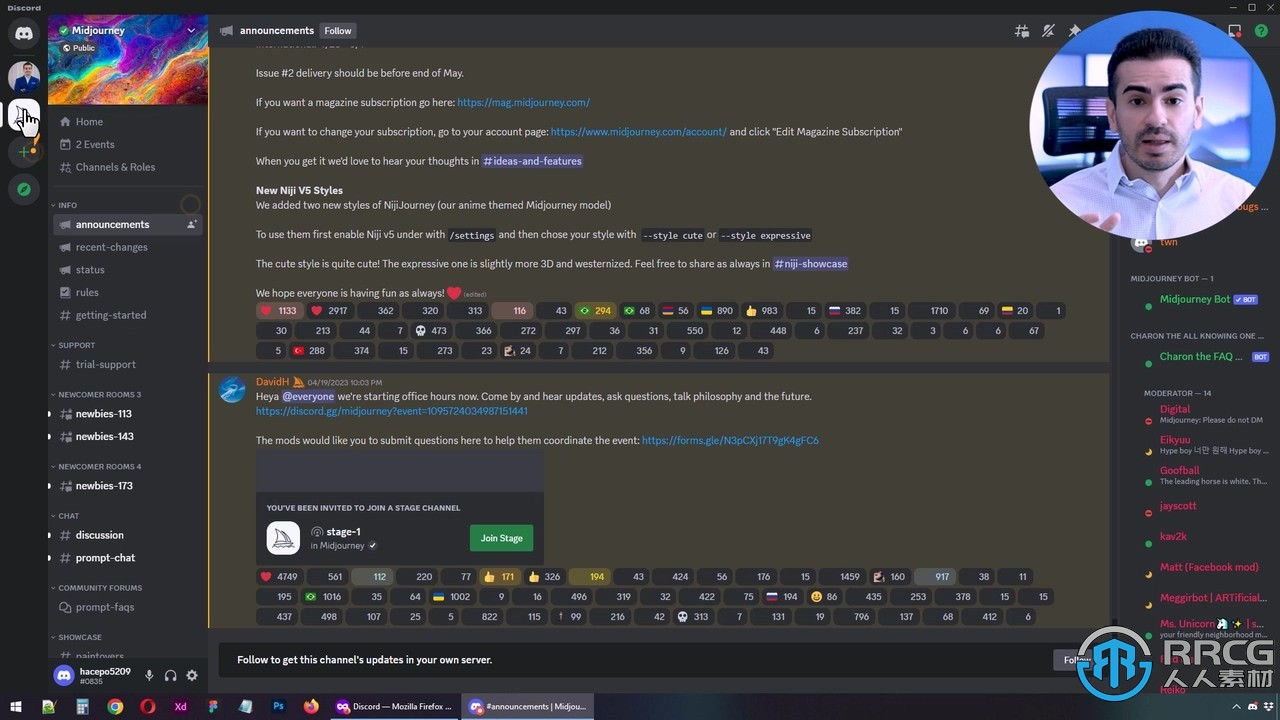Click DavidH's avatar on the message
Image resolution: width=1280 pixels, height=720 pixels.
click(x=232, y=390)
